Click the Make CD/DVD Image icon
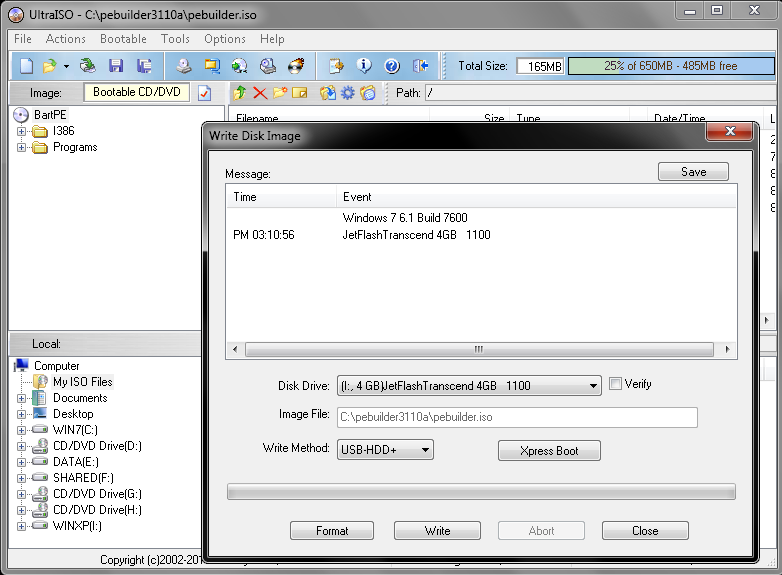This screenshot has height=575, width=782. (x=184, y=66)
